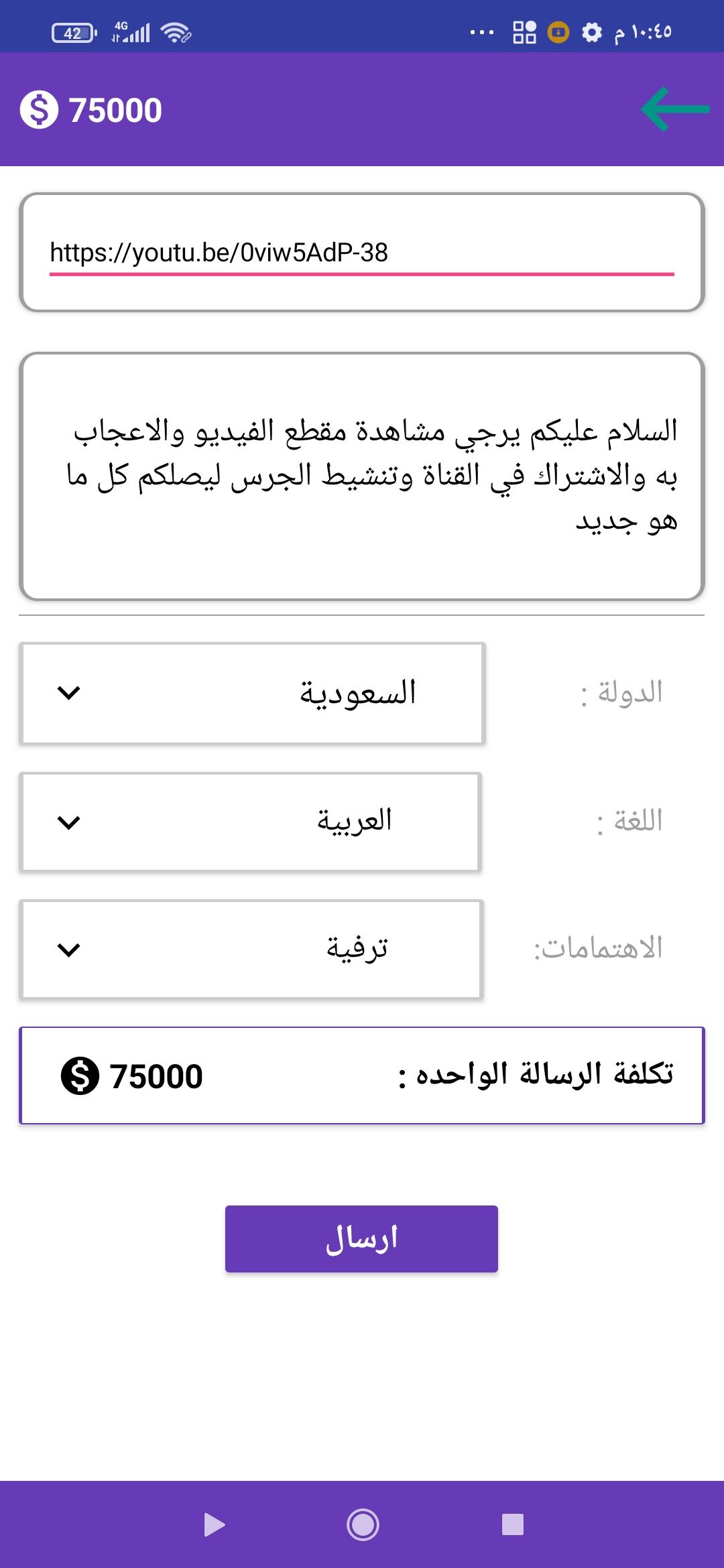Tap the battery indicator in status bar

point(74,33)
